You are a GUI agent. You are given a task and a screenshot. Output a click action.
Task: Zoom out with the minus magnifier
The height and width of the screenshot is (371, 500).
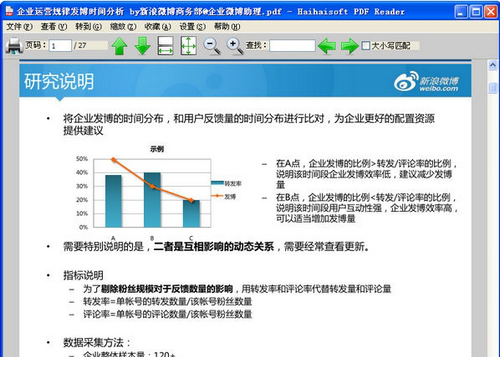click(x=212, y=46)
